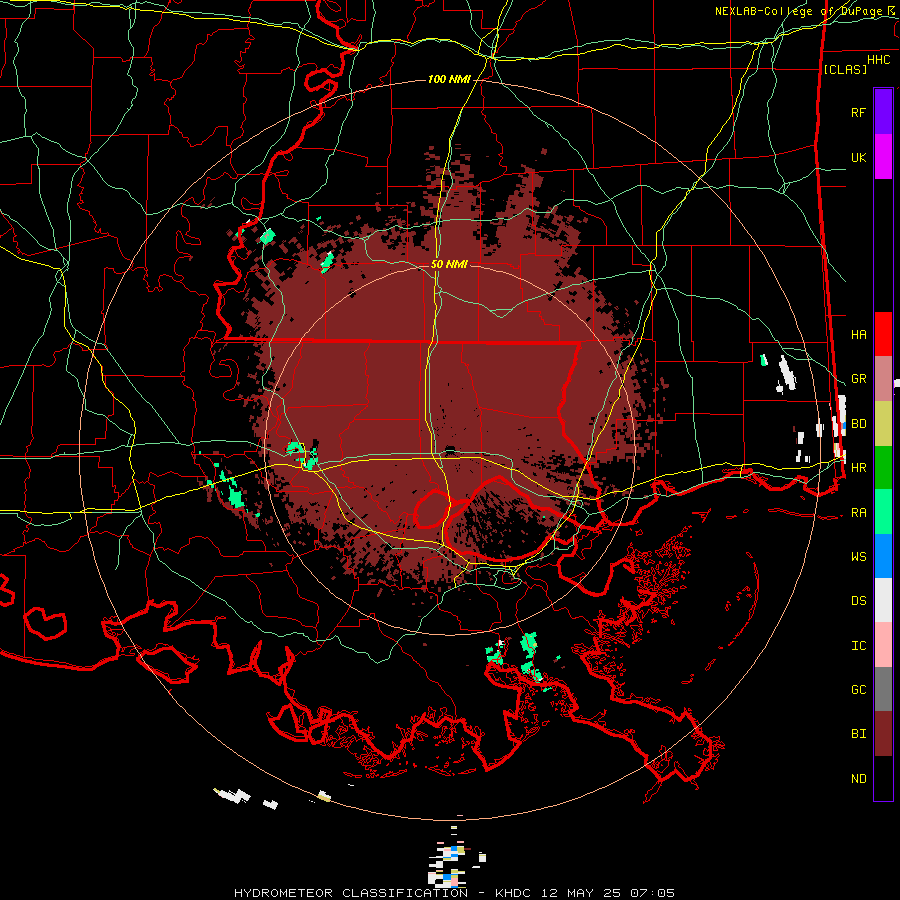Click the 'GC' legend label
This screenshot has width=900, height=900.
(858, 690)
